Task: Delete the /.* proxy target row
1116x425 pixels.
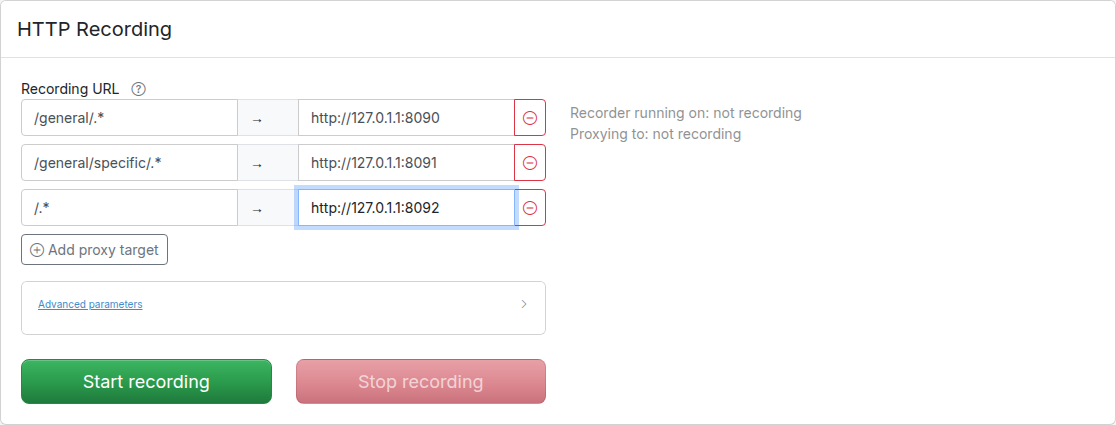Action: [x=530, y=208]
